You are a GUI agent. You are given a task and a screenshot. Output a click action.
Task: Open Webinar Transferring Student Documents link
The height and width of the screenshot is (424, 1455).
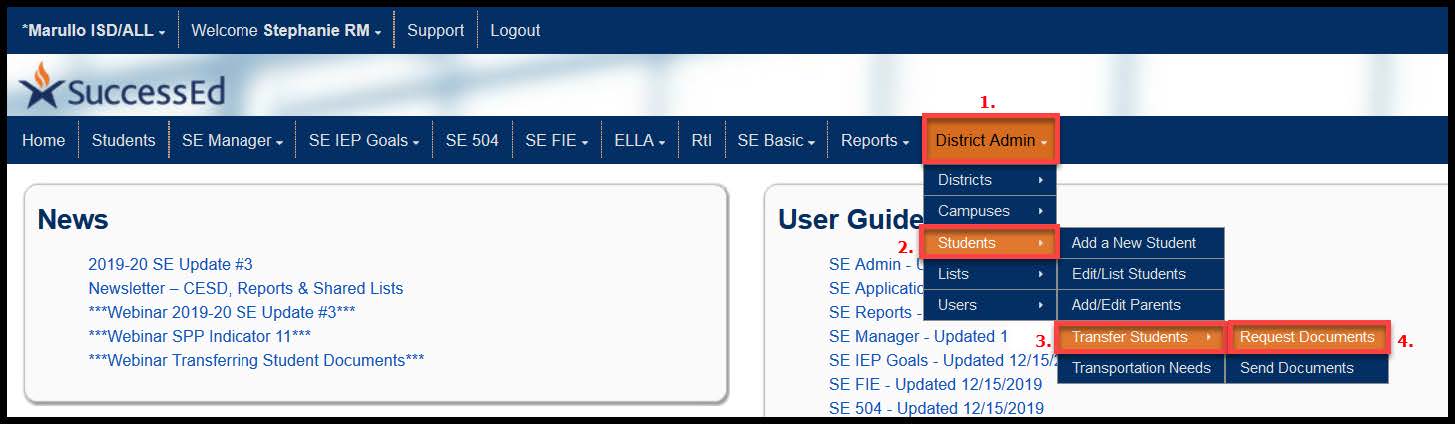[256, 360]
